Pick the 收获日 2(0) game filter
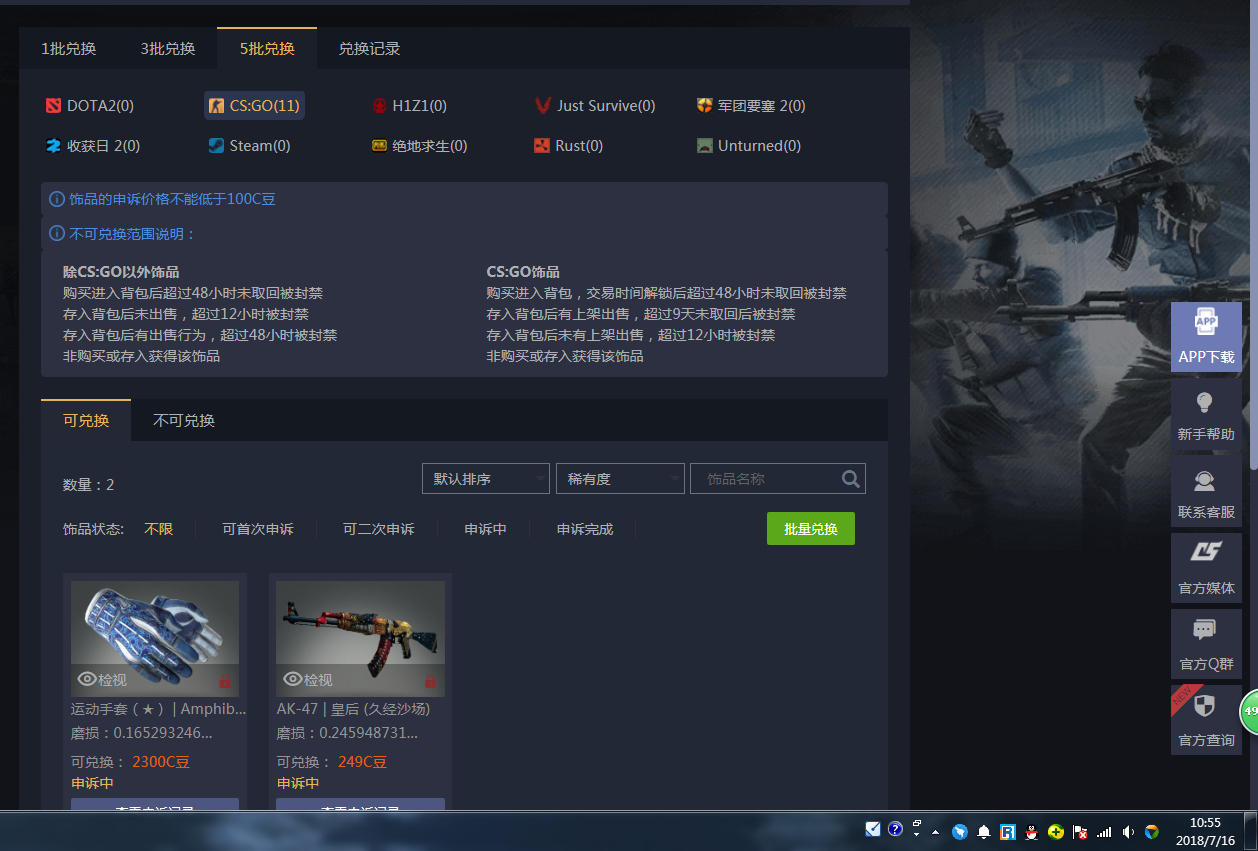Viewport: 1258px width, 851px height. [92, 146]
